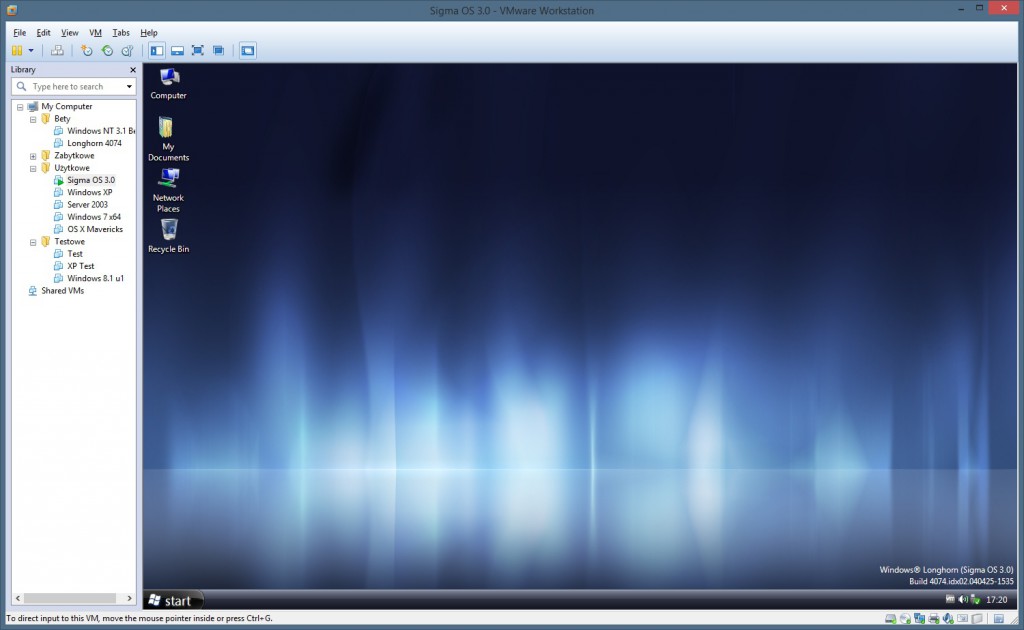Click the guest taskbar clock showing 17:20
Image resolution: width=1024 pixels, height=630 pixels.
[x=997, y=599]
